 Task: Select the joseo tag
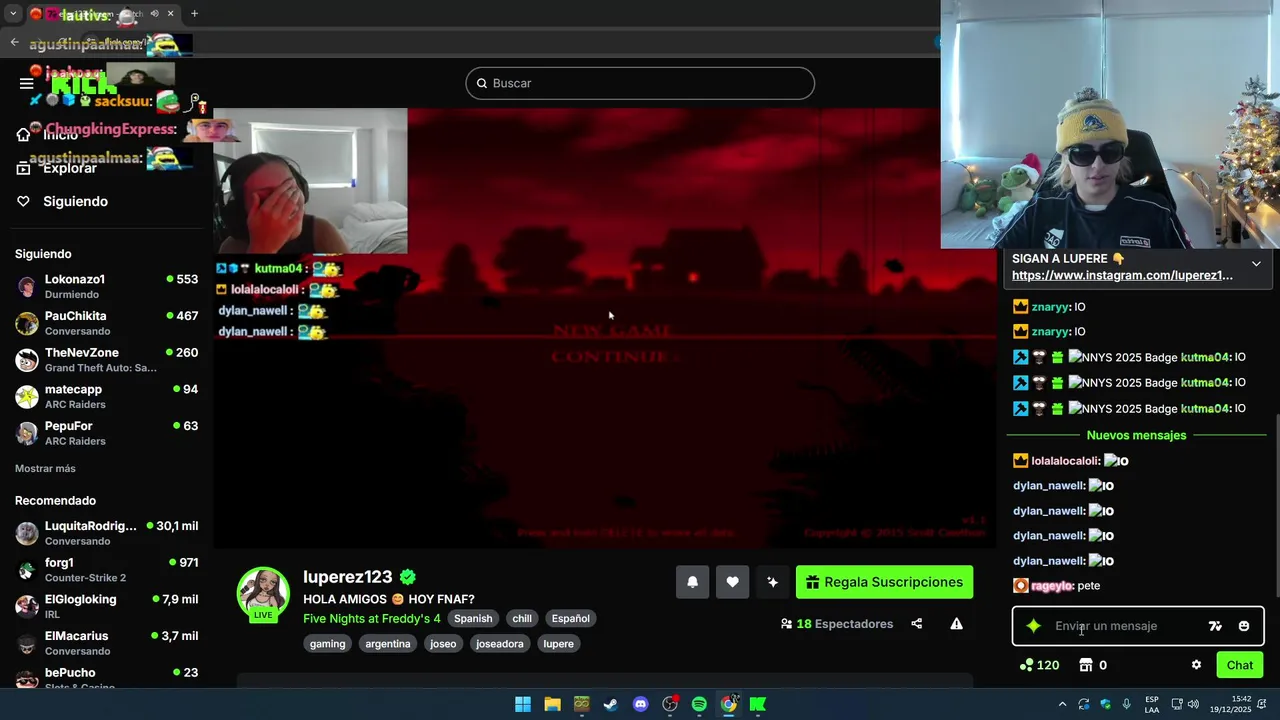(x=443, y=644)
